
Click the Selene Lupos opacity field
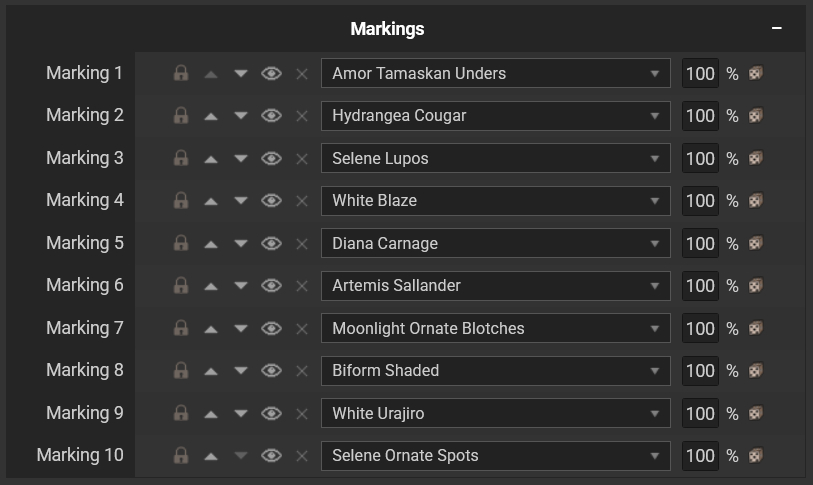(700, 158)
